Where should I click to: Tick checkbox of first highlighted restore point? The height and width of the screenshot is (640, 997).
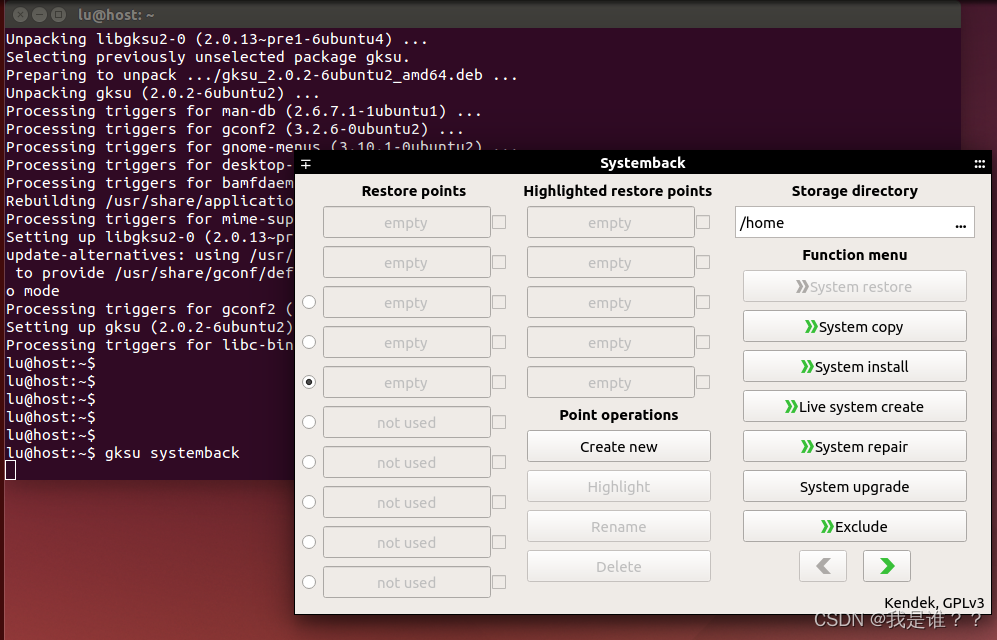703,222
